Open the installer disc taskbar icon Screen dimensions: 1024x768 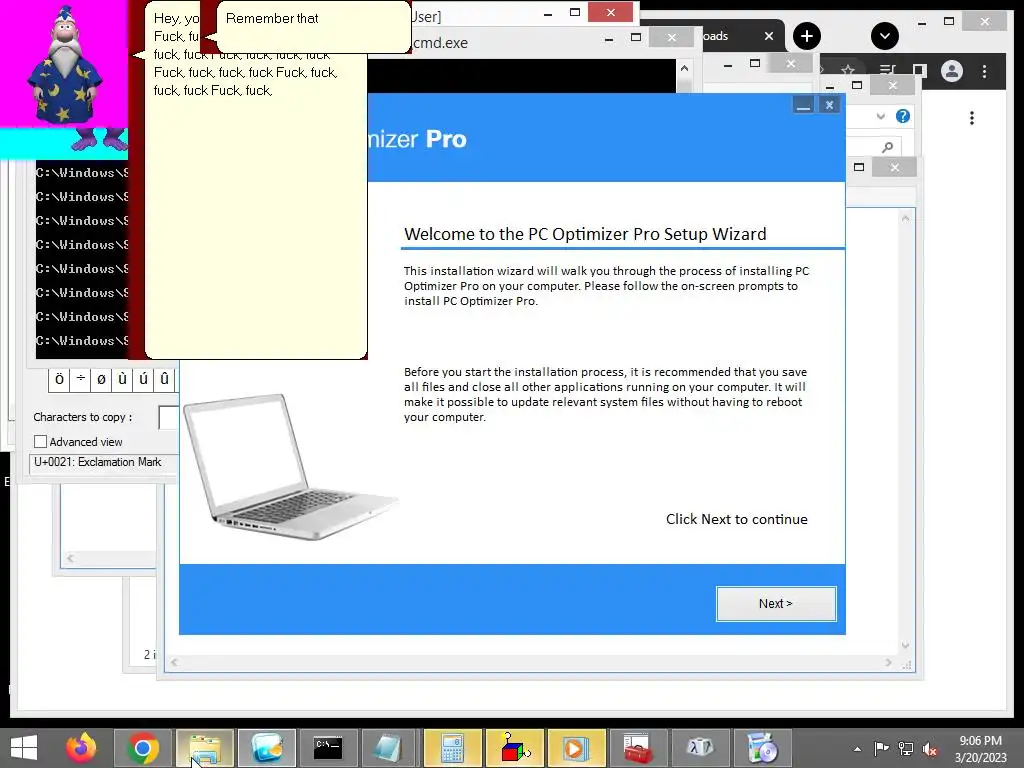click(762, 748)
